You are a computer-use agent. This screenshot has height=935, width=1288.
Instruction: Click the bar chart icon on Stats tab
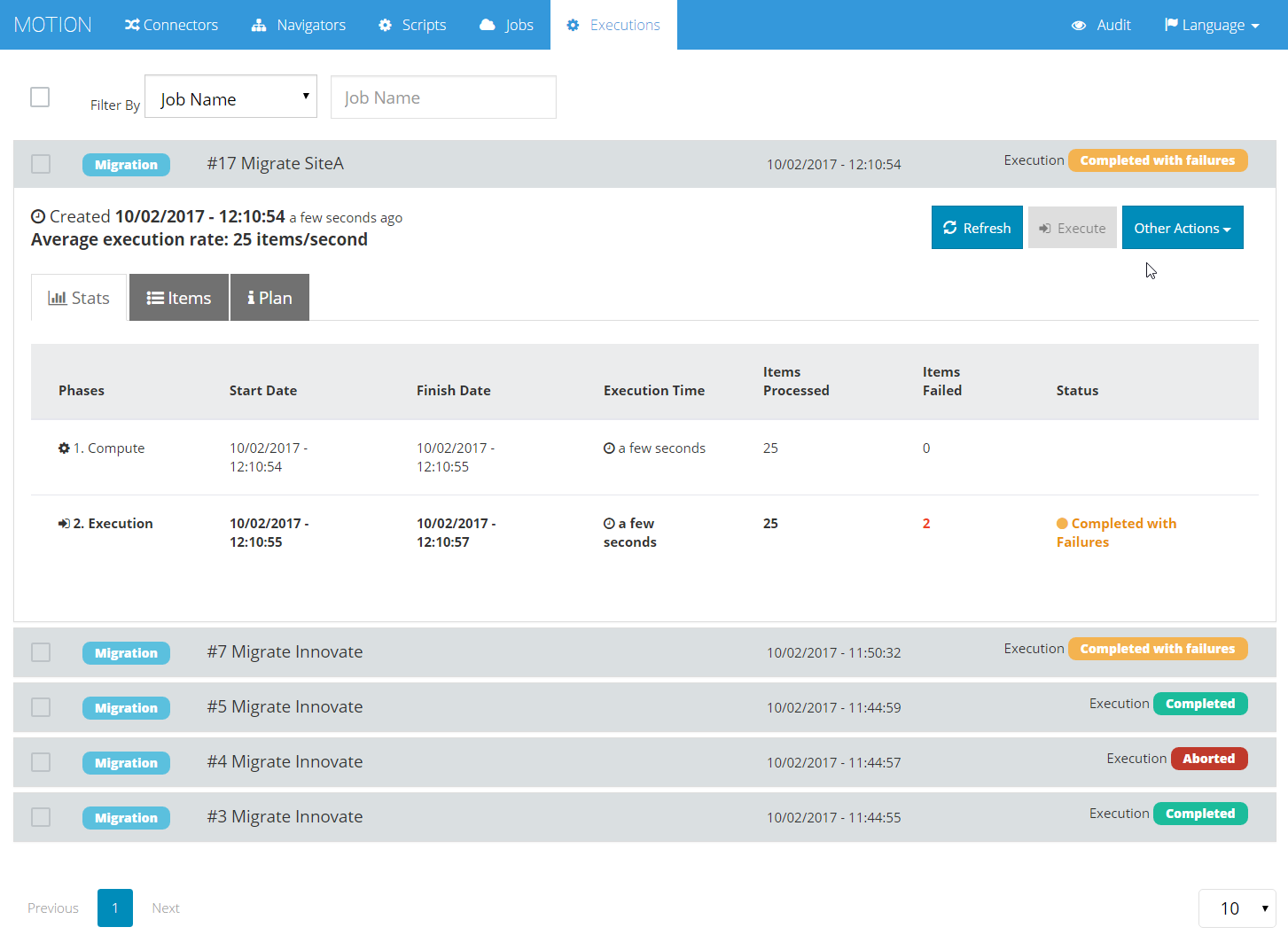(58, 298)
